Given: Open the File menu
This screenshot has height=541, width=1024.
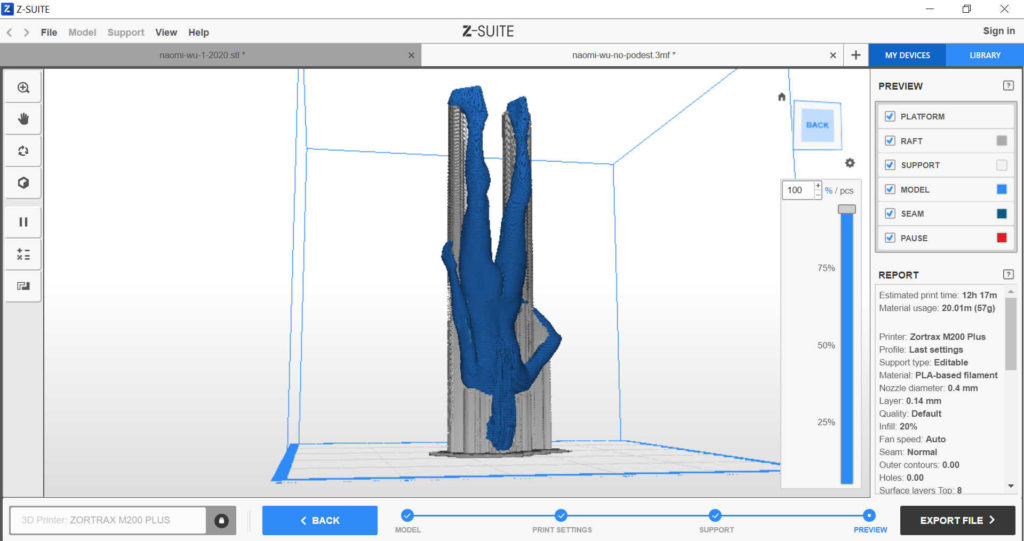Looking at the screenshot, I should coord(49,32).
